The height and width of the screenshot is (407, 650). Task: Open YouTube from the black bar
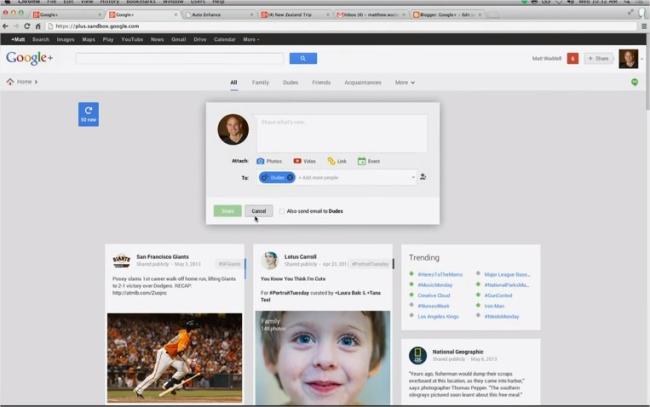pos(132,39)
